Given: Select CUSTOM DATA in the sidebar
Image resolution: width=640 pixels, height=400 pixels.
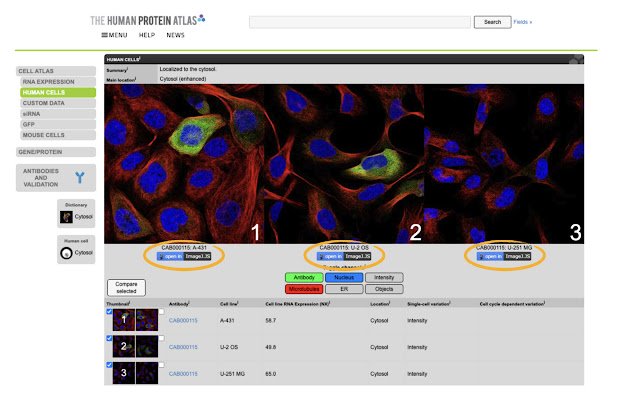Looking at the screenshot, I should click(x=58, y=103).
